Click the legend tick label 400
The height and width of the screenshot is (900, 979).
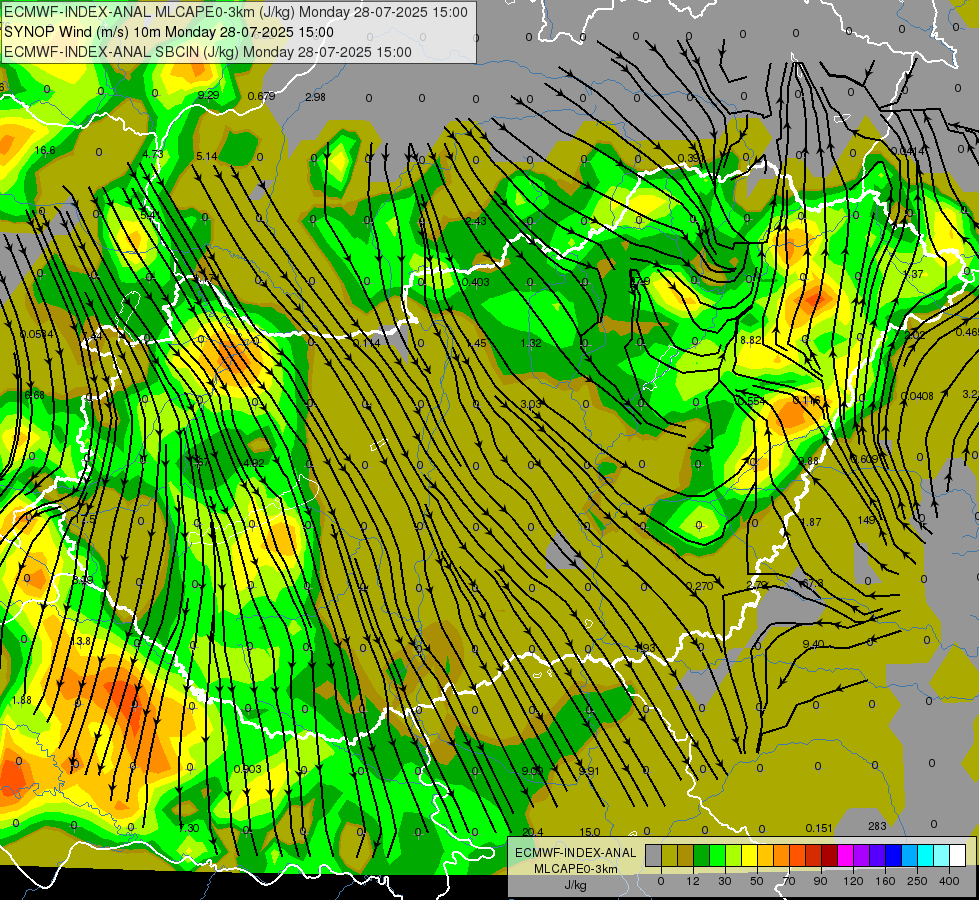[950, 881]
